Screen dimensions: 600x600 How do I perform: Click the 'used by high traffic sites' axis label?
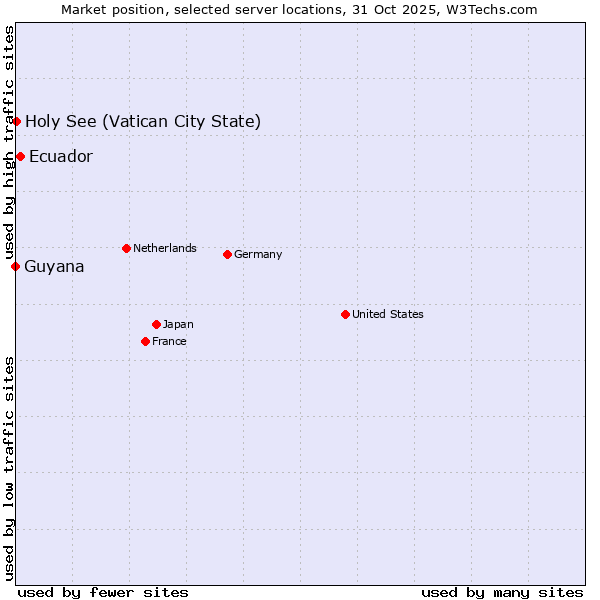pyautogui.click(x=9, y=143)
